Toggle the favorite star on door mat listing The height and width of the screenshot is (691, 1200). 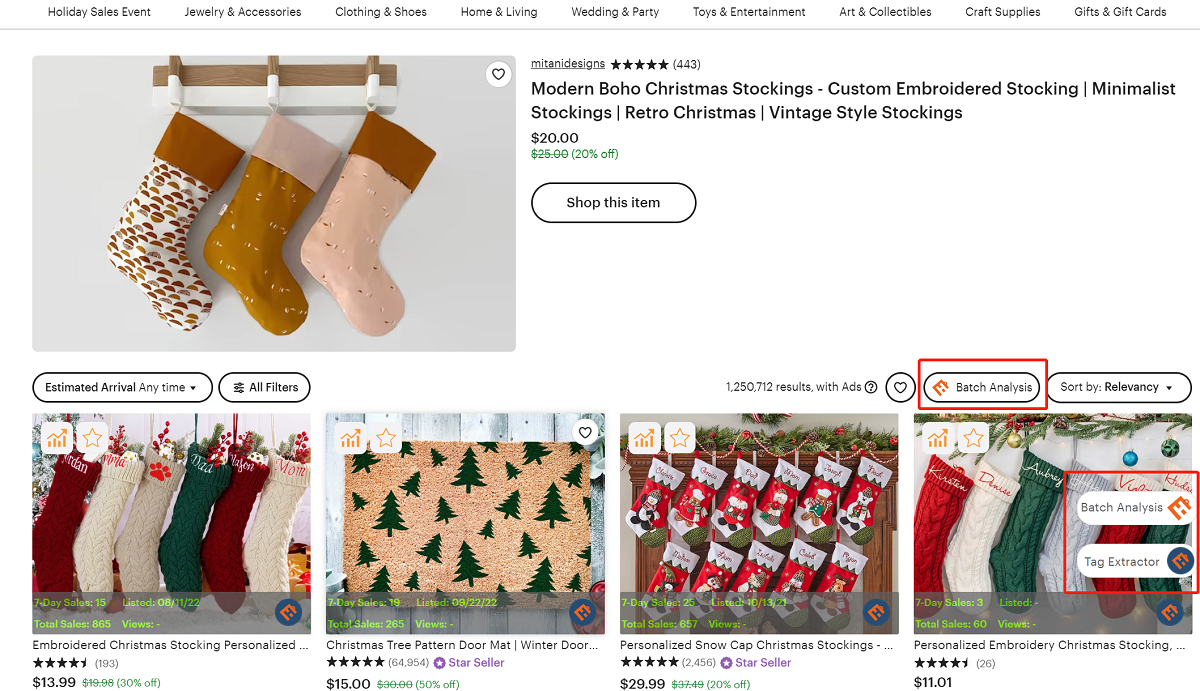coord(385,438)
